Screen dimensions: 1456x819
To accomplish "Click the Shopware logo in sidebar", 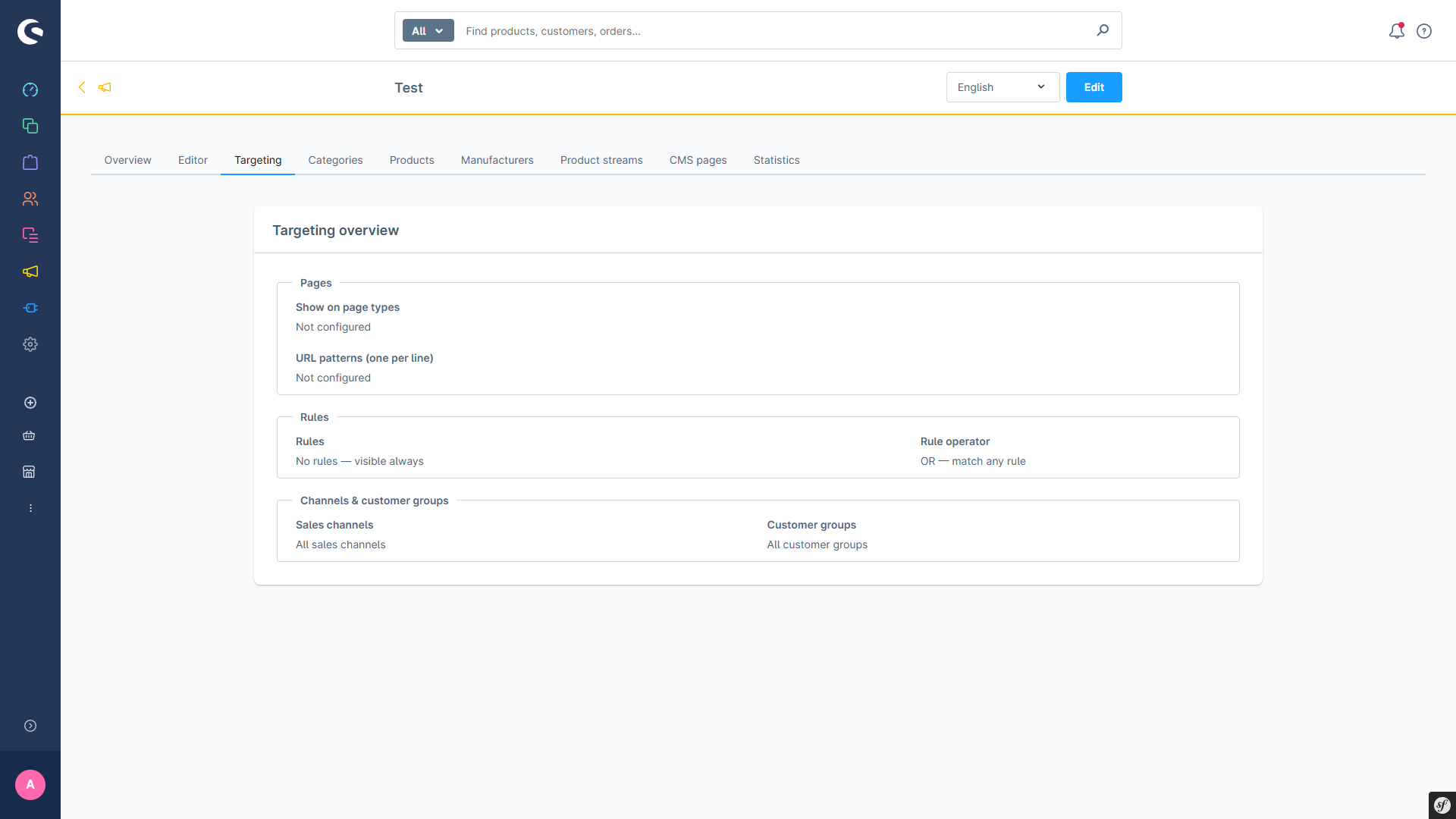I will (30, 31).
